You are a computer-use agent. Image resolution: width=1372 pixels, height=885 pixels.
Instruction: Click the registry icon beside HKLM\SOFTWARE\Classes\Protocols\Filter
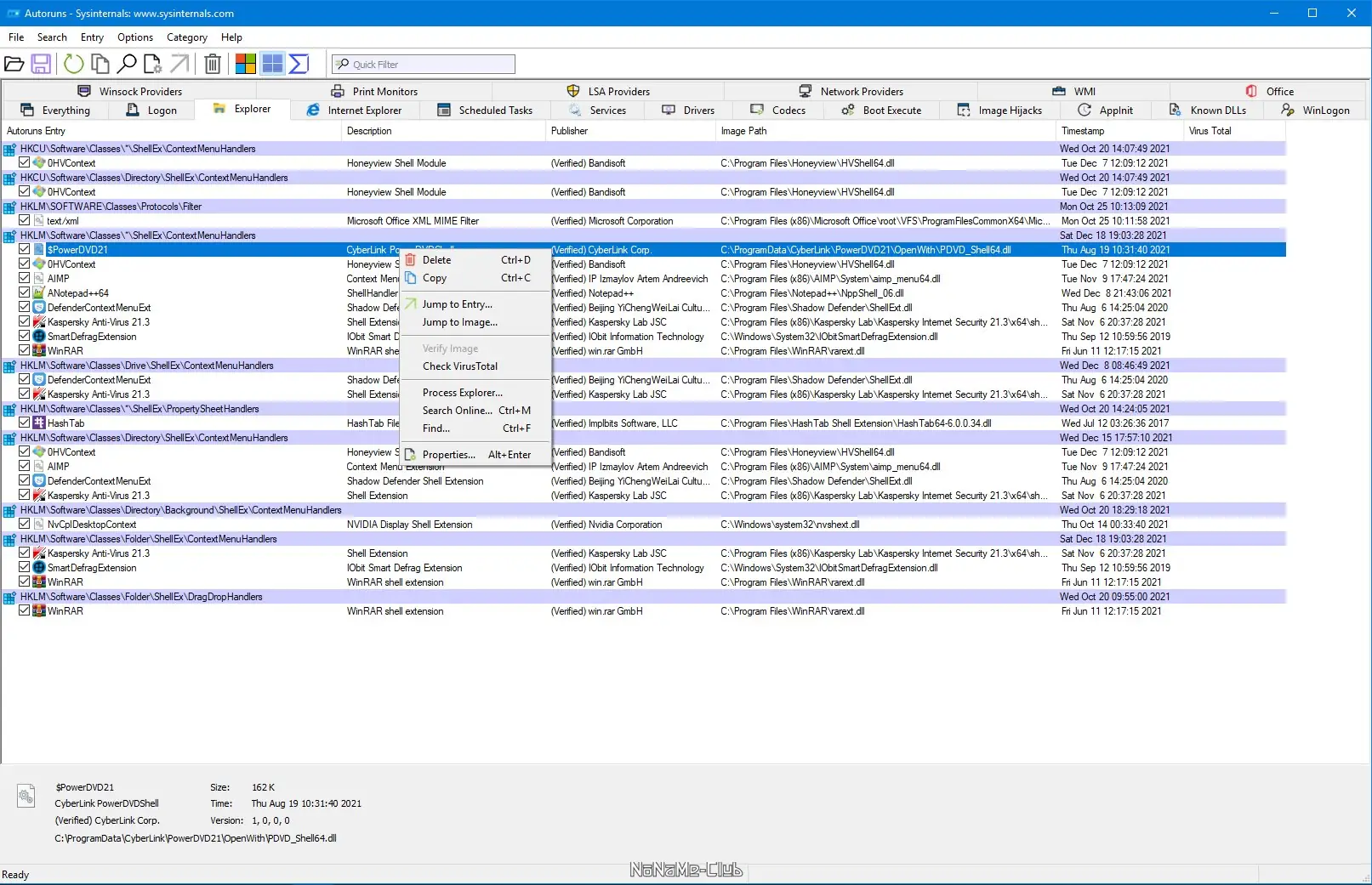click(x=10, y=207)
